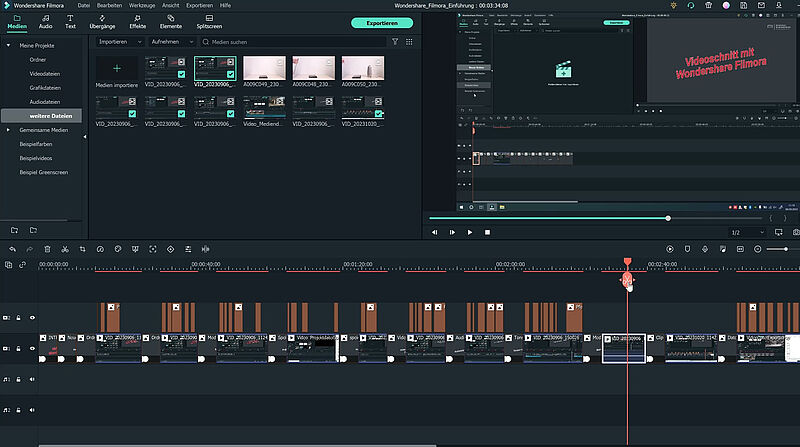The width and height of the screenshot is (800, 447).
Task: Open the crop tool in timeline toolbar
Action: 83,249
